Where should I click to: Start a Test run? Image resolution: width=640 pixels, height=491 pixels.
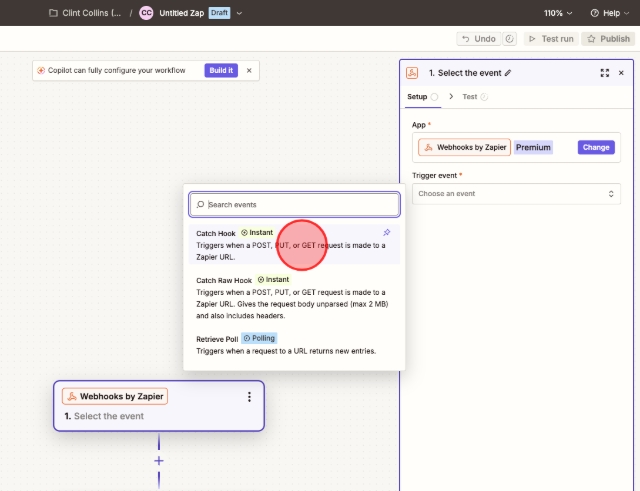551,39
